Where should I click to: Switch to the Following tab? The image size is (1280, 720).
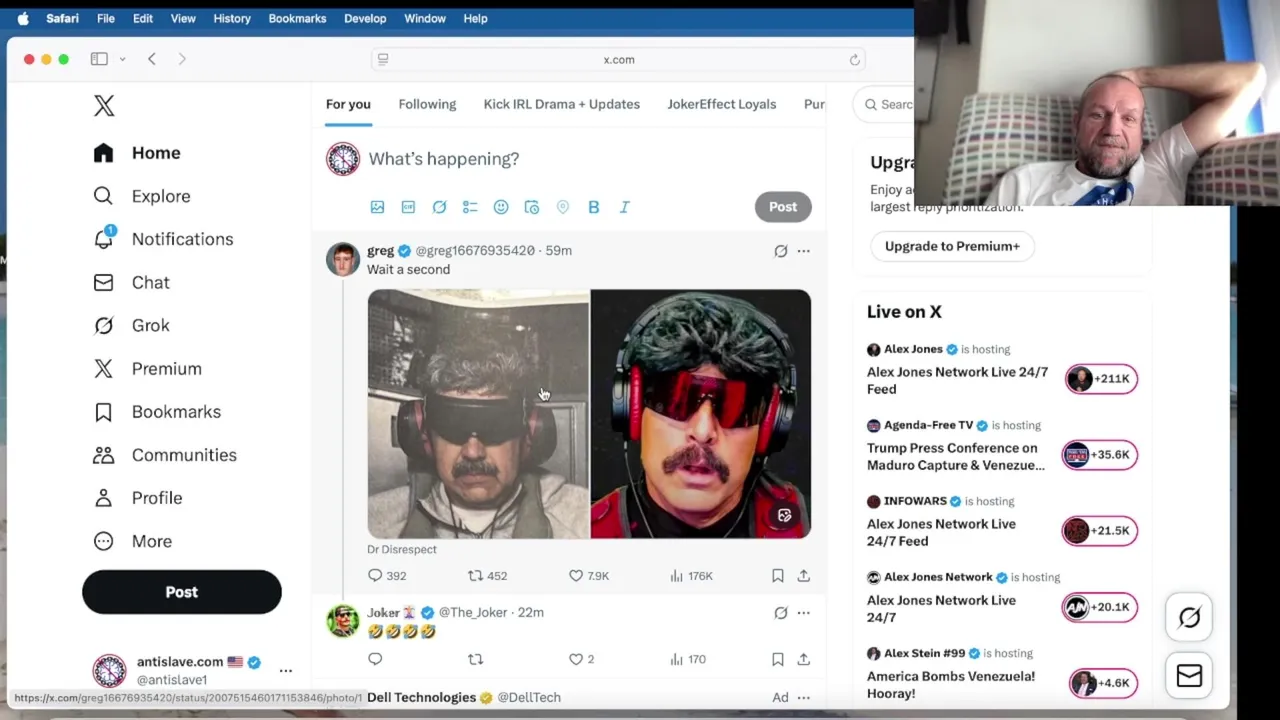coord(427,104)
